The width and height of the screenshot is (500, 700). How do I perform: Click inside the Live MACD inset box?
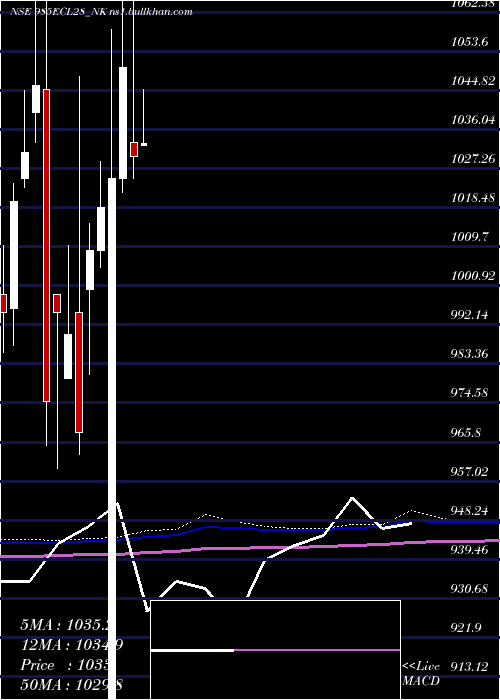[275, 650]
